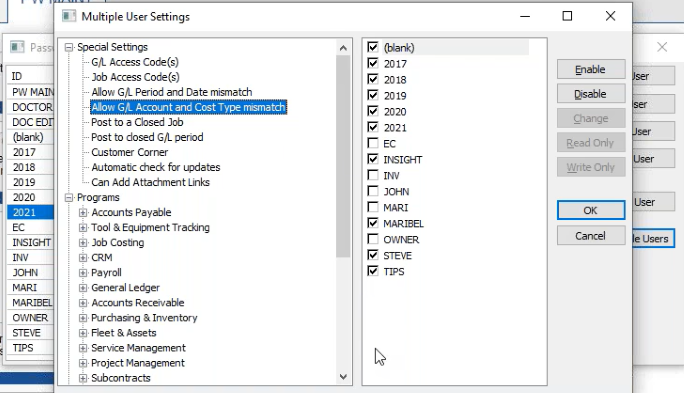This screenshot has width=684, height=393.
Task: Check the JOHN user checkbox
Action: coord(373,191)
